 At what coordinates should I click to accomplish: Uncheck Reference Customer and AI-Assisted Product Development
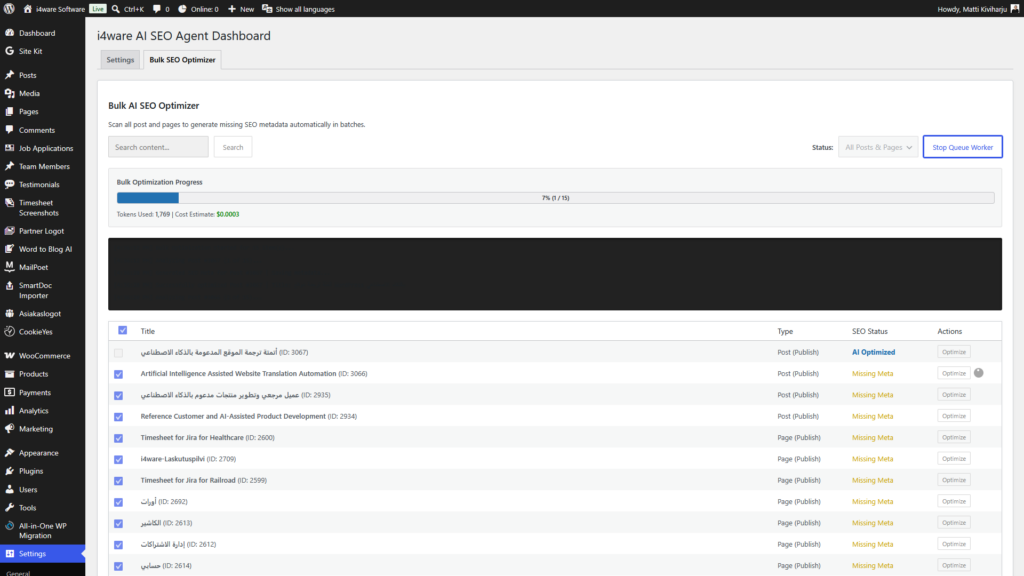(118, 417)
